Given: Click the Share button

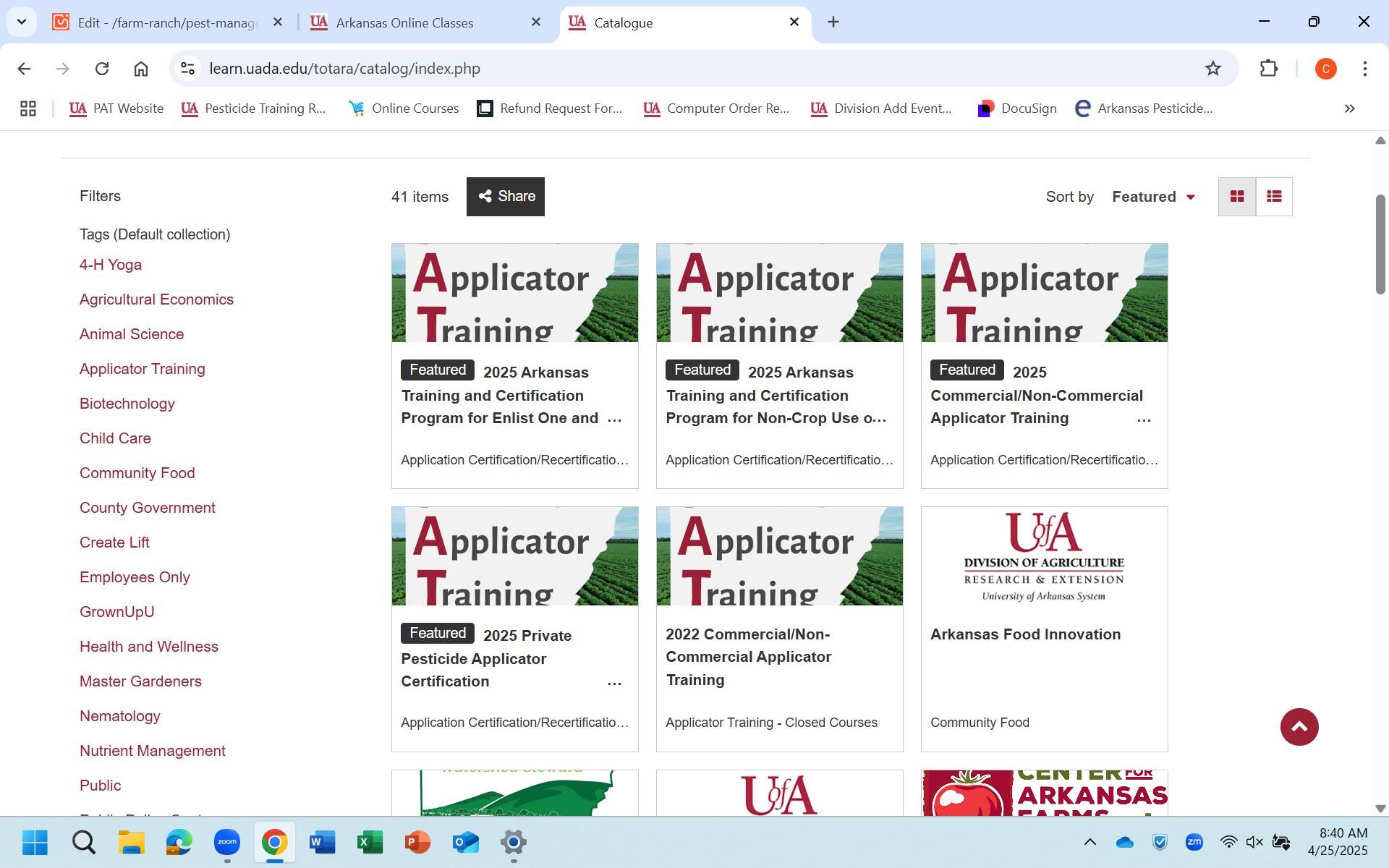Looking at the screenshot, I should pyautogui.click(x=506, y=197).
